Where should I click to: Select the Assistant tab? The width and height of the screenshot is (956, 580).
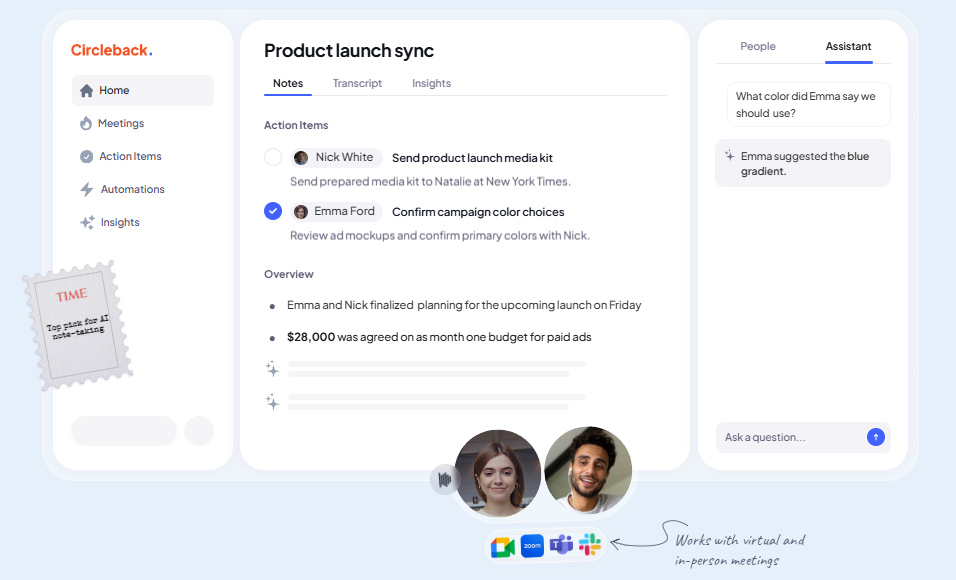tap(848, 46)
